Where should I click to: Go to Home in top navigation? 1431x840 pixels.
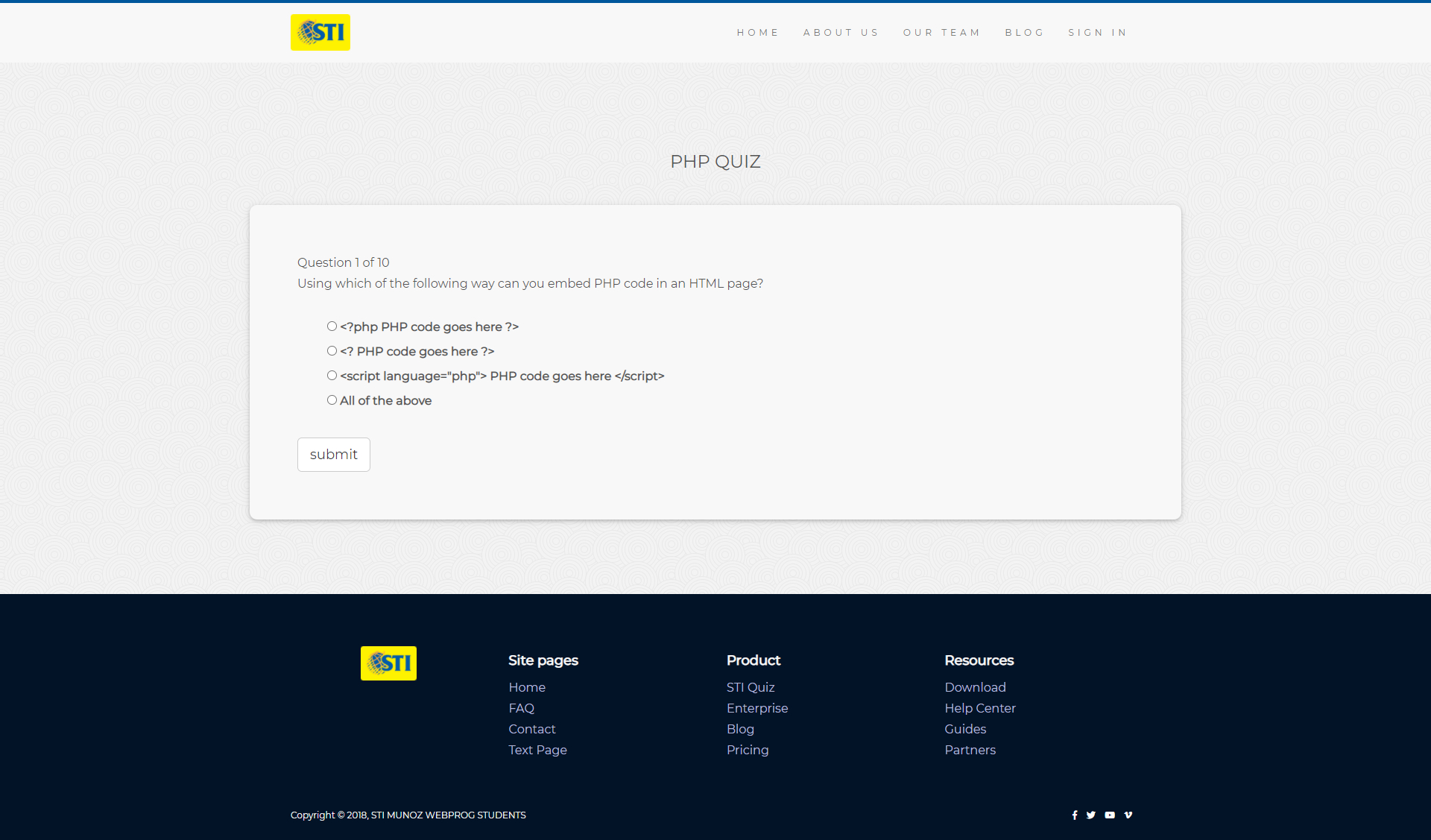pyautogui.click(x=757, y=33)
